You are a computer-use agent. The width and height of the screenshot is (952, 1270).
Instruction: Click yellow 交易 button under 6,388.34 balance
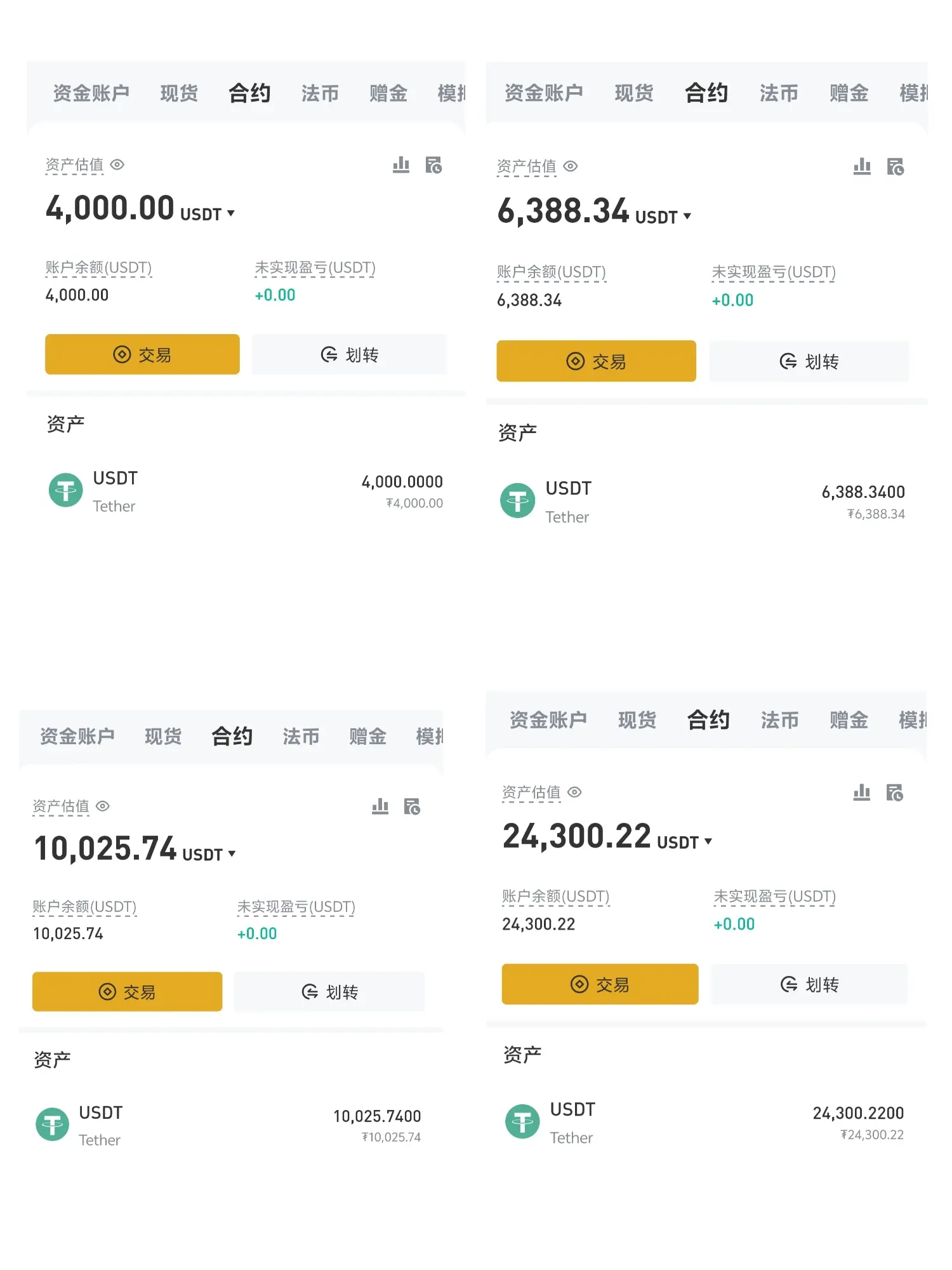(x=596, y=361)
